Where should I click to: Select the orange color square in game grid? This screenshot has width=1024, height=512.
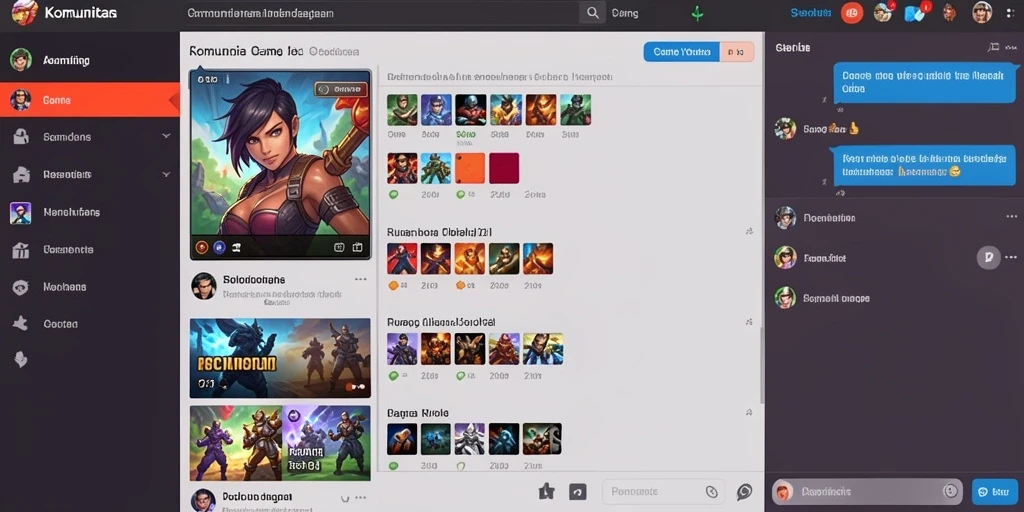(470, 168)
